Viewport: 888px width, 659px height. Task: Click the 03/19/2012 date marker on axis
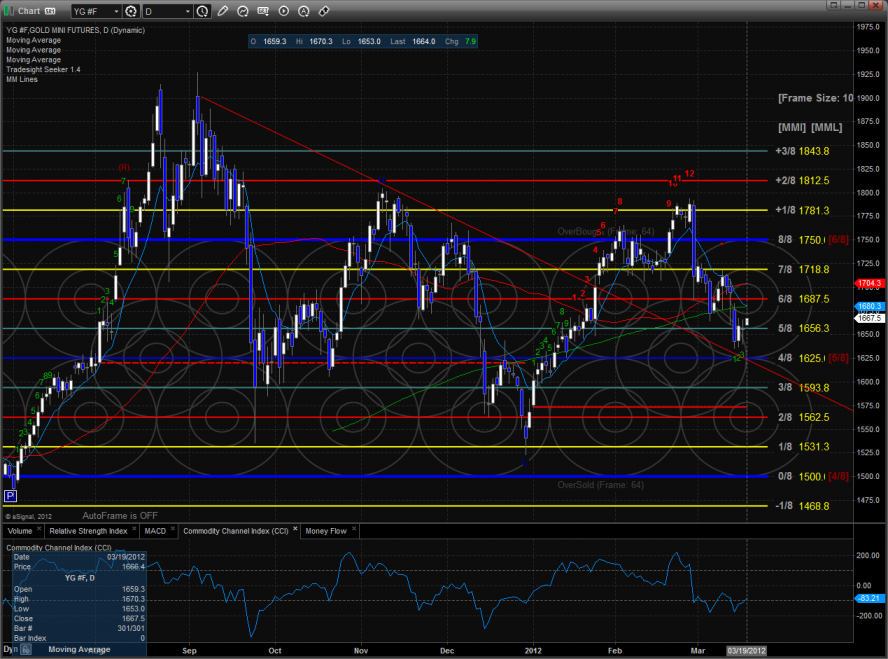(747, 650)
